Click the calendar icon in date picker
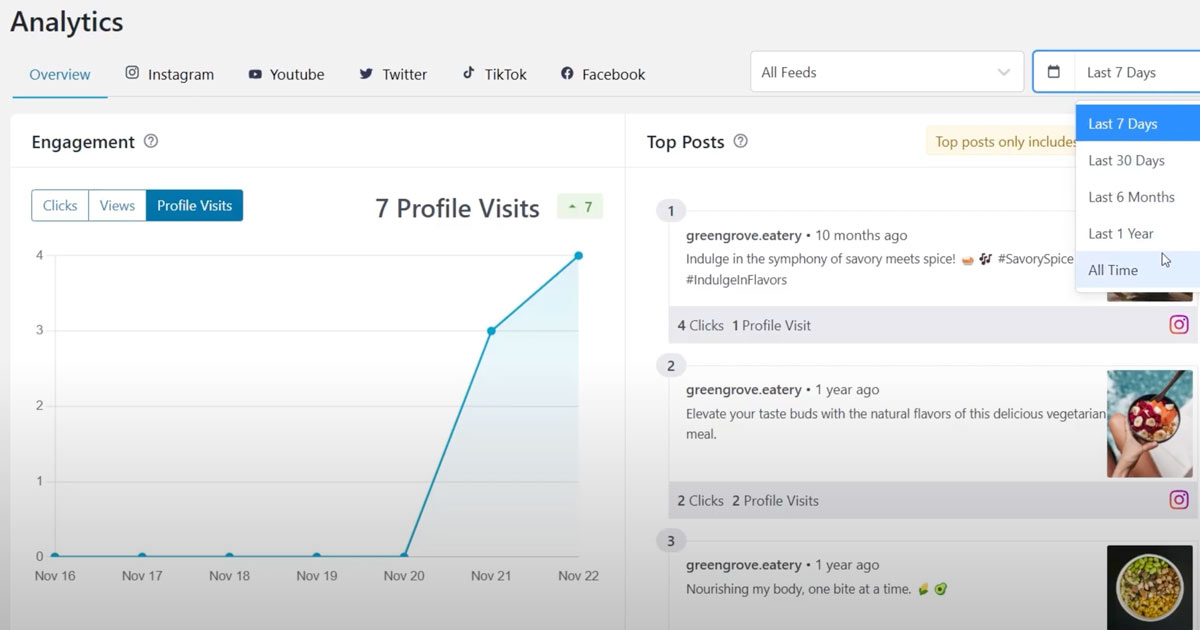The height and width of the screenshot is (630, 1200). point(1053,72)
